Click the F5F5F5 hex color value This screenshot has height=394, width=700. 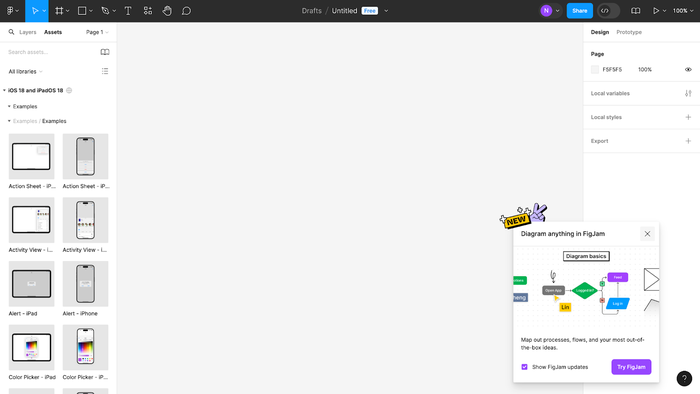point(612,70)
